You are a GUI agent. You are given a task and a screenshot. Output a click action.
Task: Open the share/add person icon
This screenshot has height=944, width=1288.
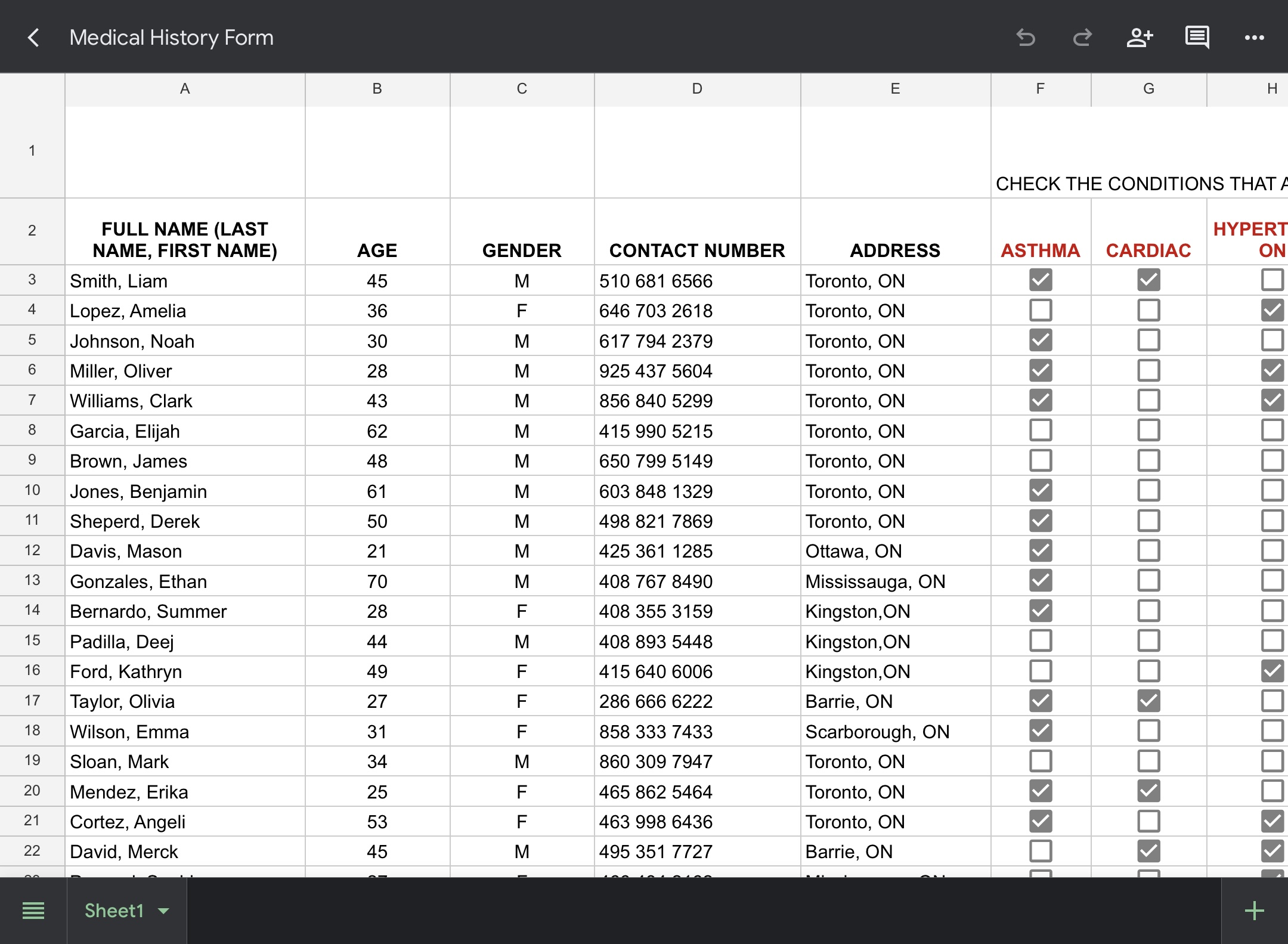click(x=1139, y=38)
